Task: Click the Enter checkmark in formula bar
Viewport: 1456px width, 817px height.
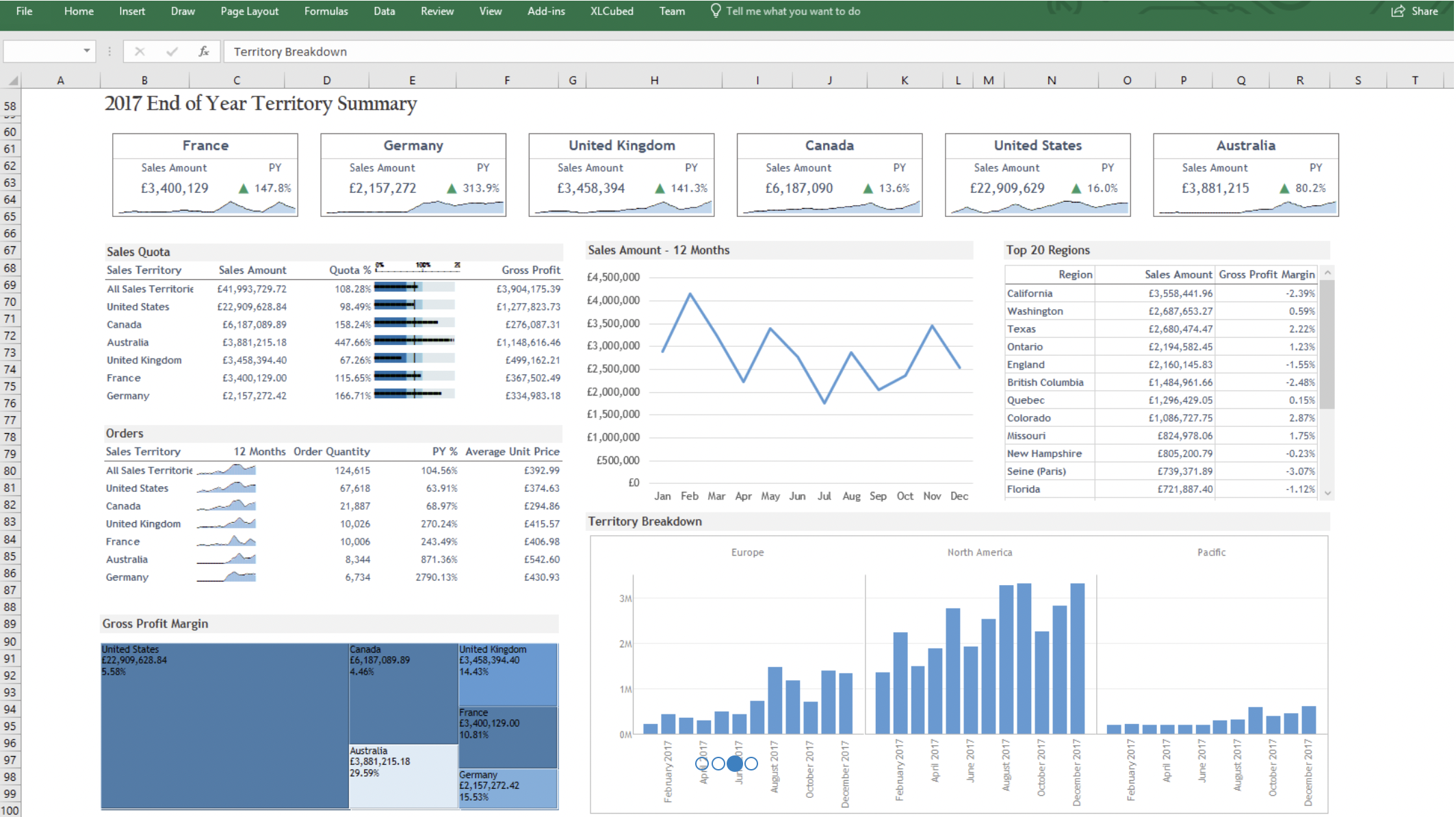Action: [172, 51]
